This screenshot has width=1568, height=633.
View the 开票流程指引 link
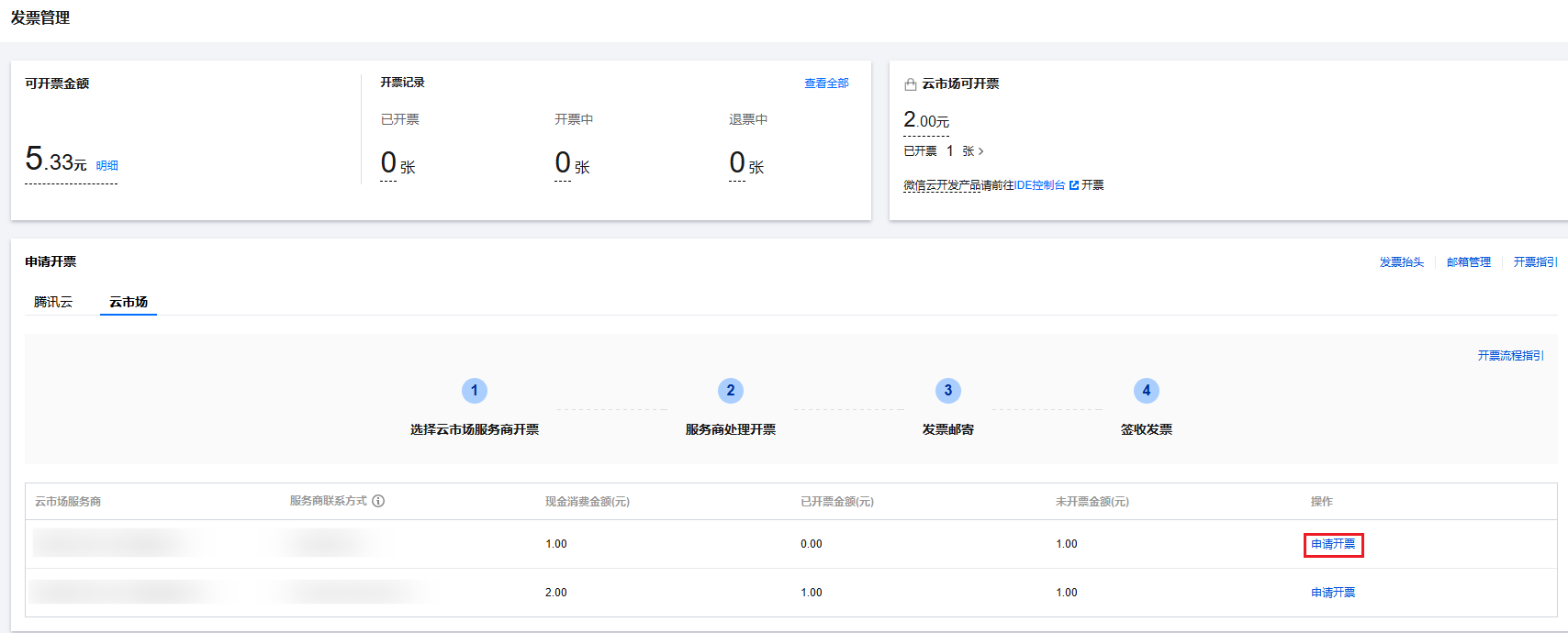[x=1511, y=356]
